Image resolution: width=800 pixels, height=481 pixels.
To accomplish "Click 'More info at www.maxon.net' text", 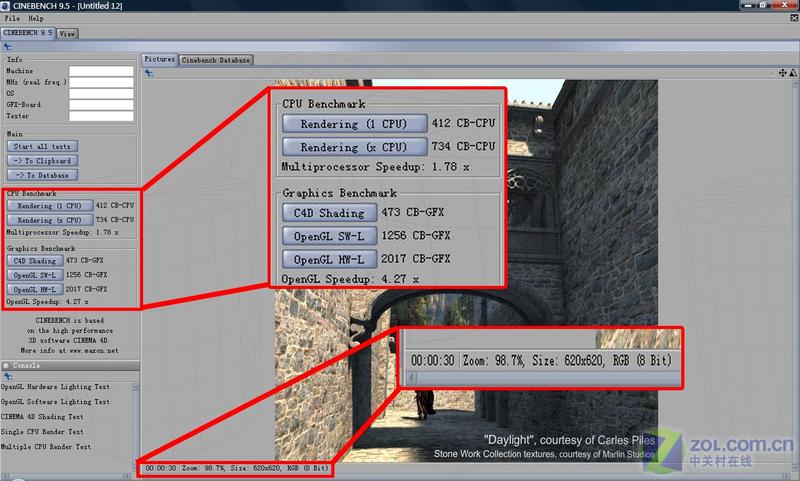I will pos(69,350).
